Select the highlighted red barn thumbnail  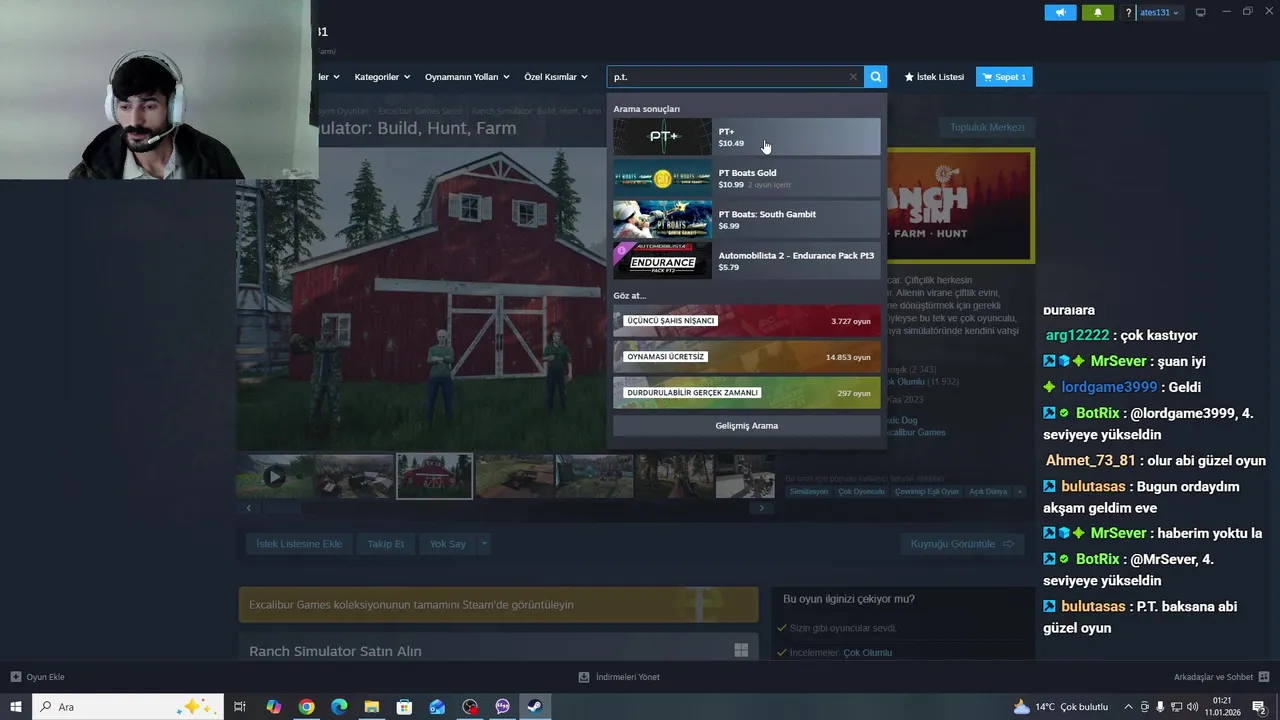pos(434,477)
